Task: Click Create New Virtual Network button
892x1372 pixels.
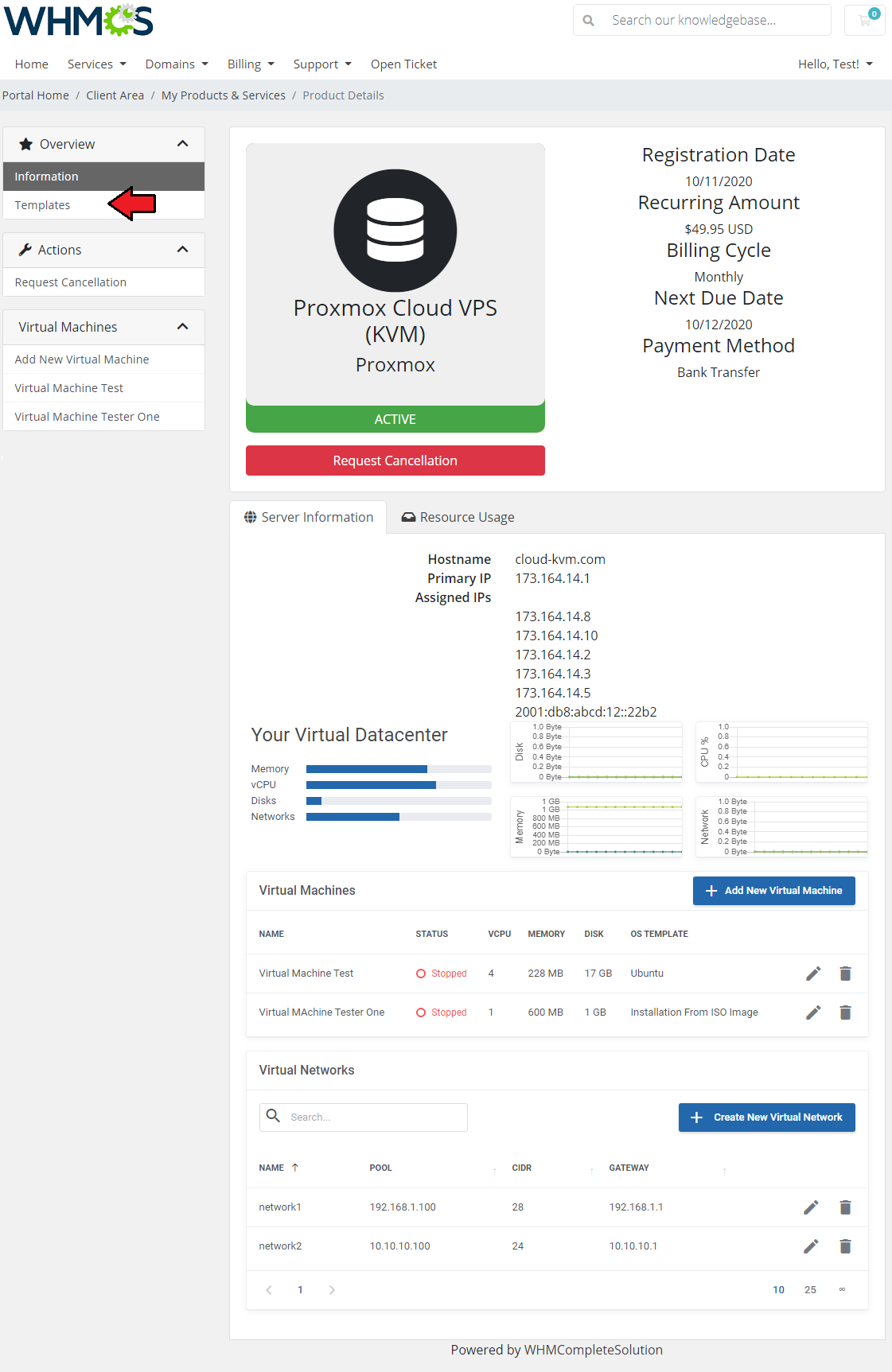Action: [766, 1117]
